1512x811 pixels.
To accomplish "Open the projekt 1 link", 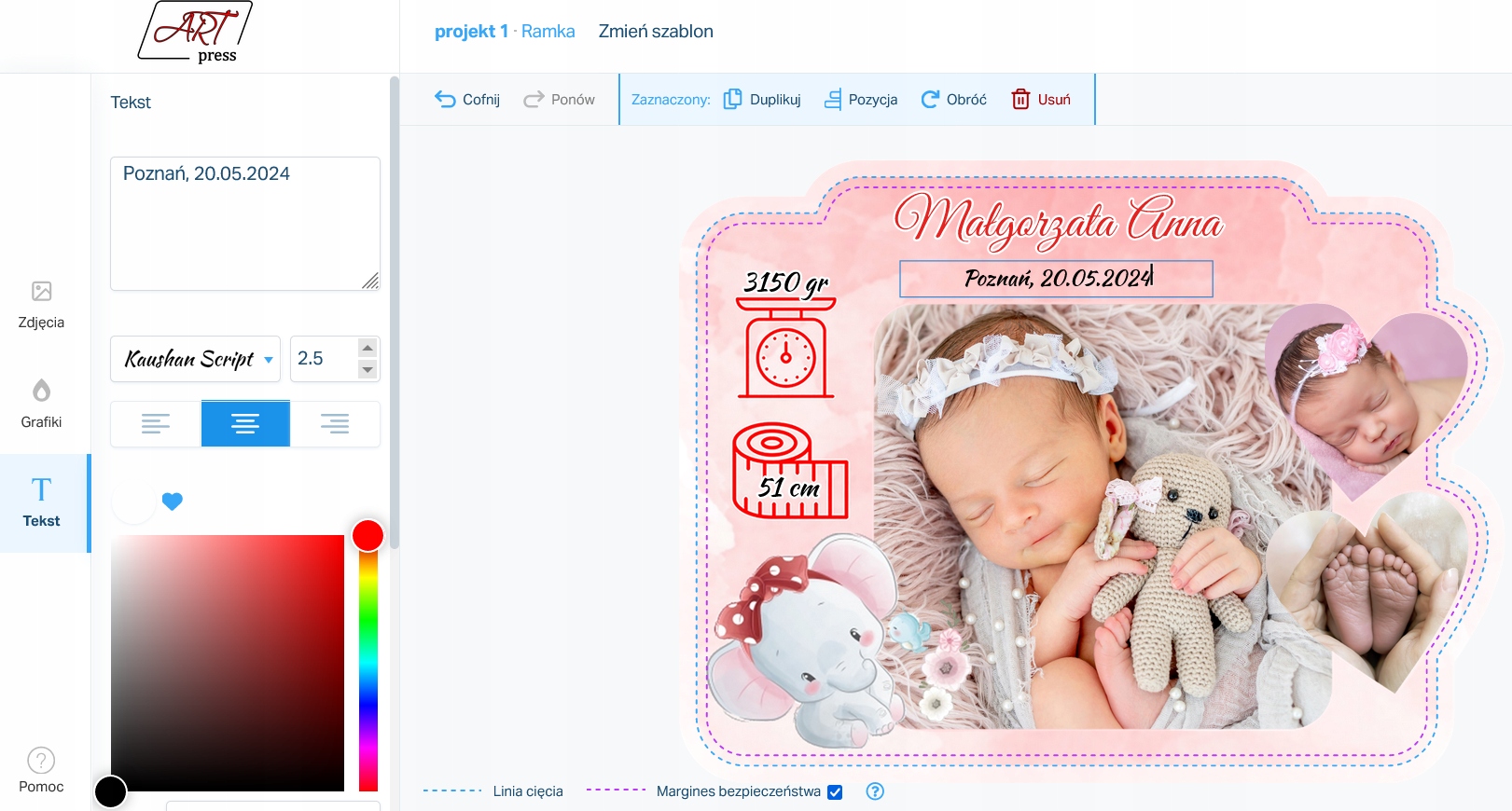I will (471, 31).
